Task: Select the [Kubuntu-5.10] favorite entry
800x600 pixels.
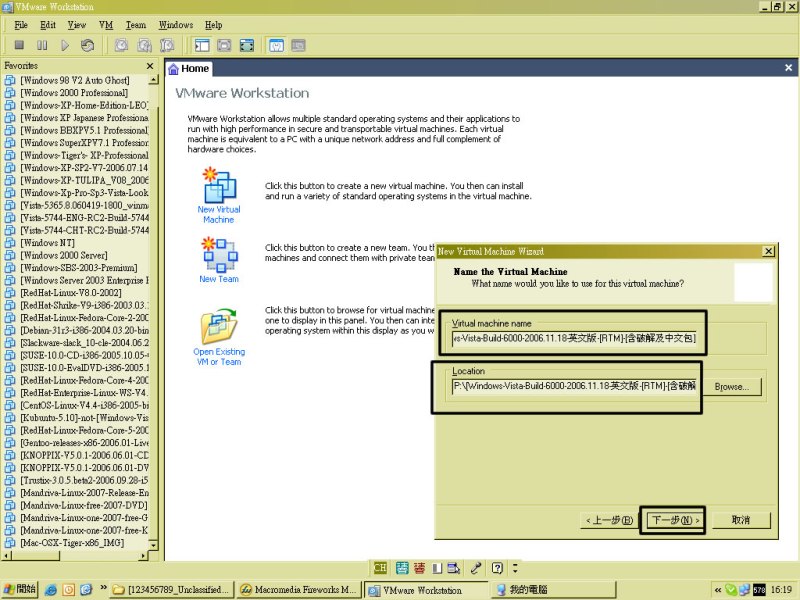Action: pyautogui.click(x=84, y=418)
